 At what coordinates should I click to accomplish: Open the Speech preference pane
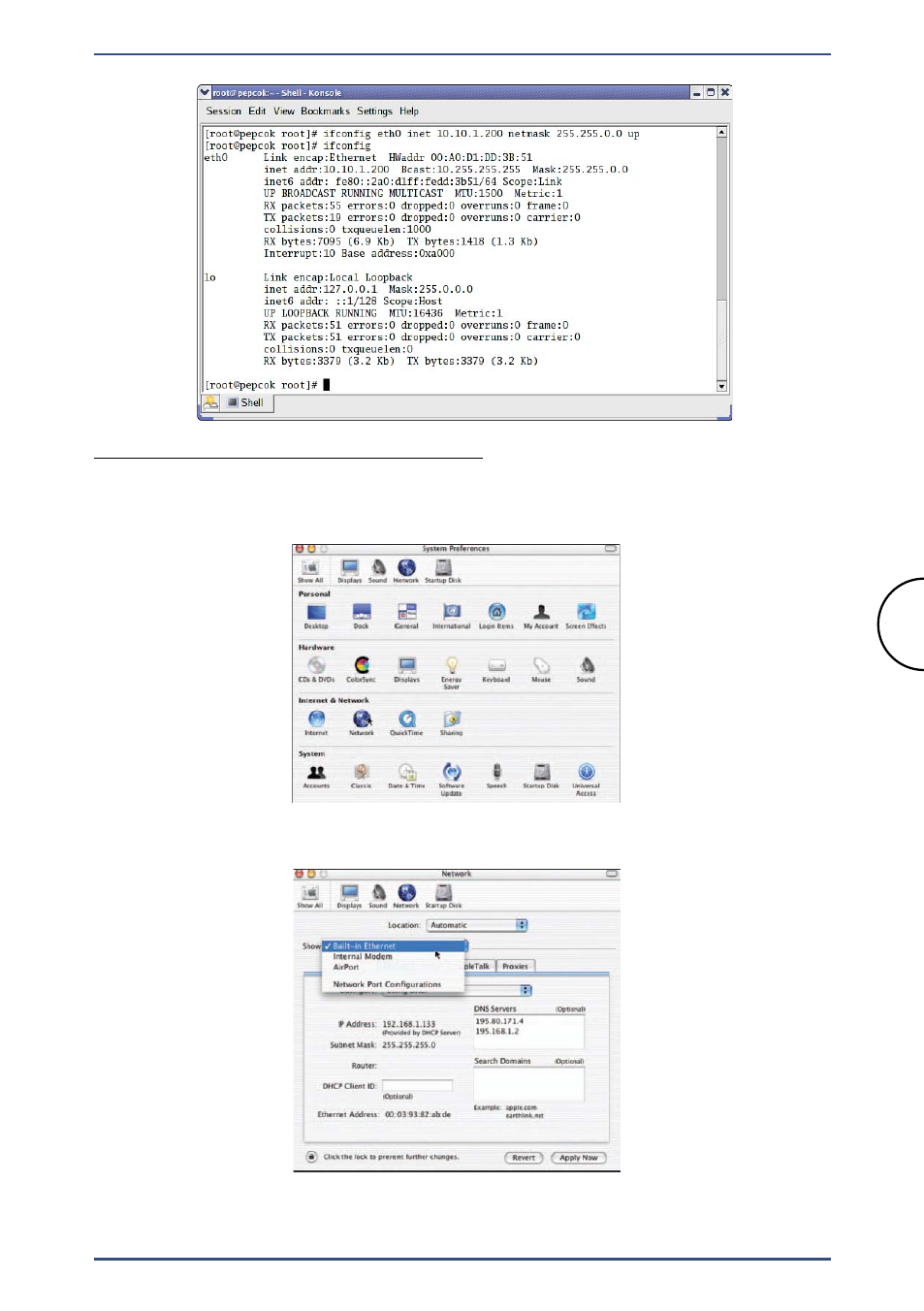click(x=496, y=777)
